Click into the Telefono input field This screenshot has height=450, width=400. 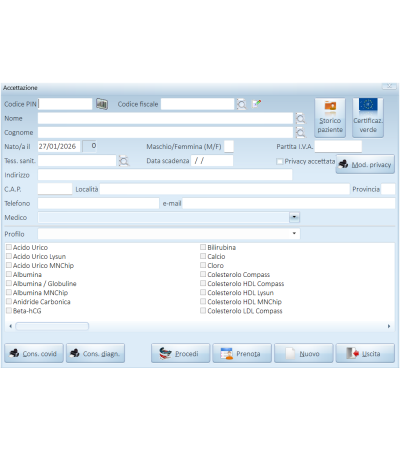tap(98, 203)
